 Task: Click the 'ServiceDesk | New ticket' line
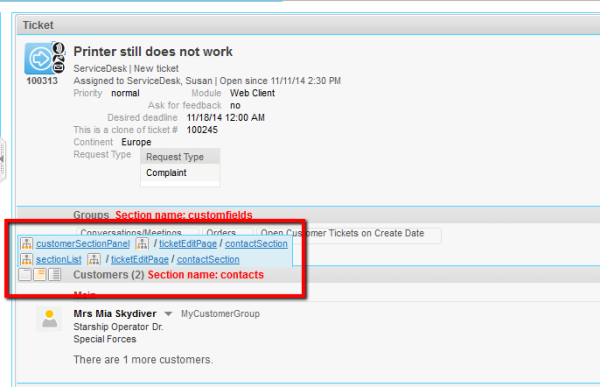pos(126,69)
